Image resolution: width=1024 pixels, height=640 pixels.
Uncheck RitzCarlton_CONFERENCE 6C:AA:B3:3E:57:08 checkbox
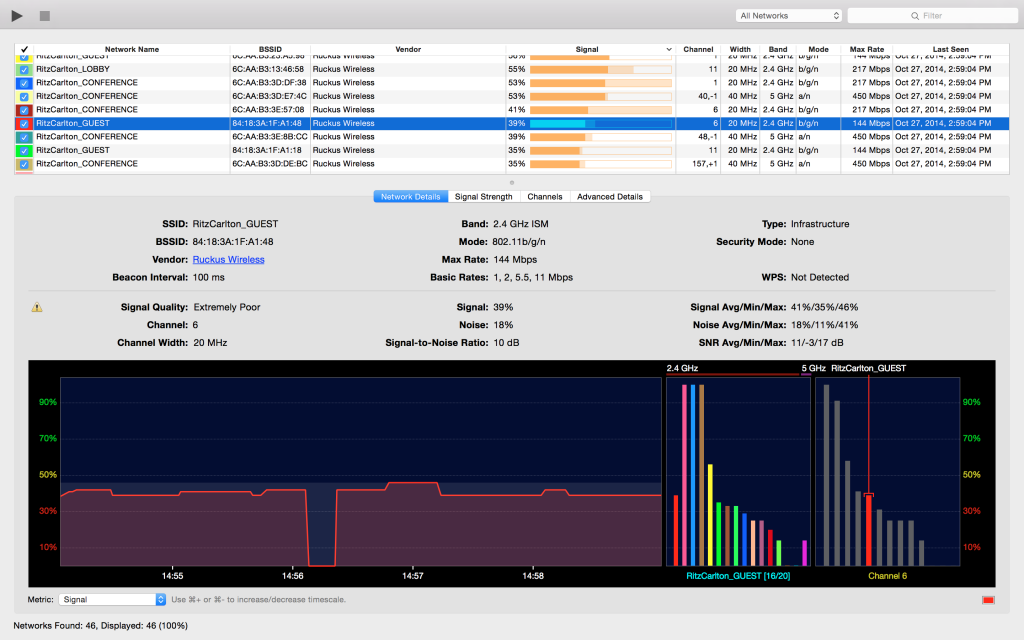24,110
